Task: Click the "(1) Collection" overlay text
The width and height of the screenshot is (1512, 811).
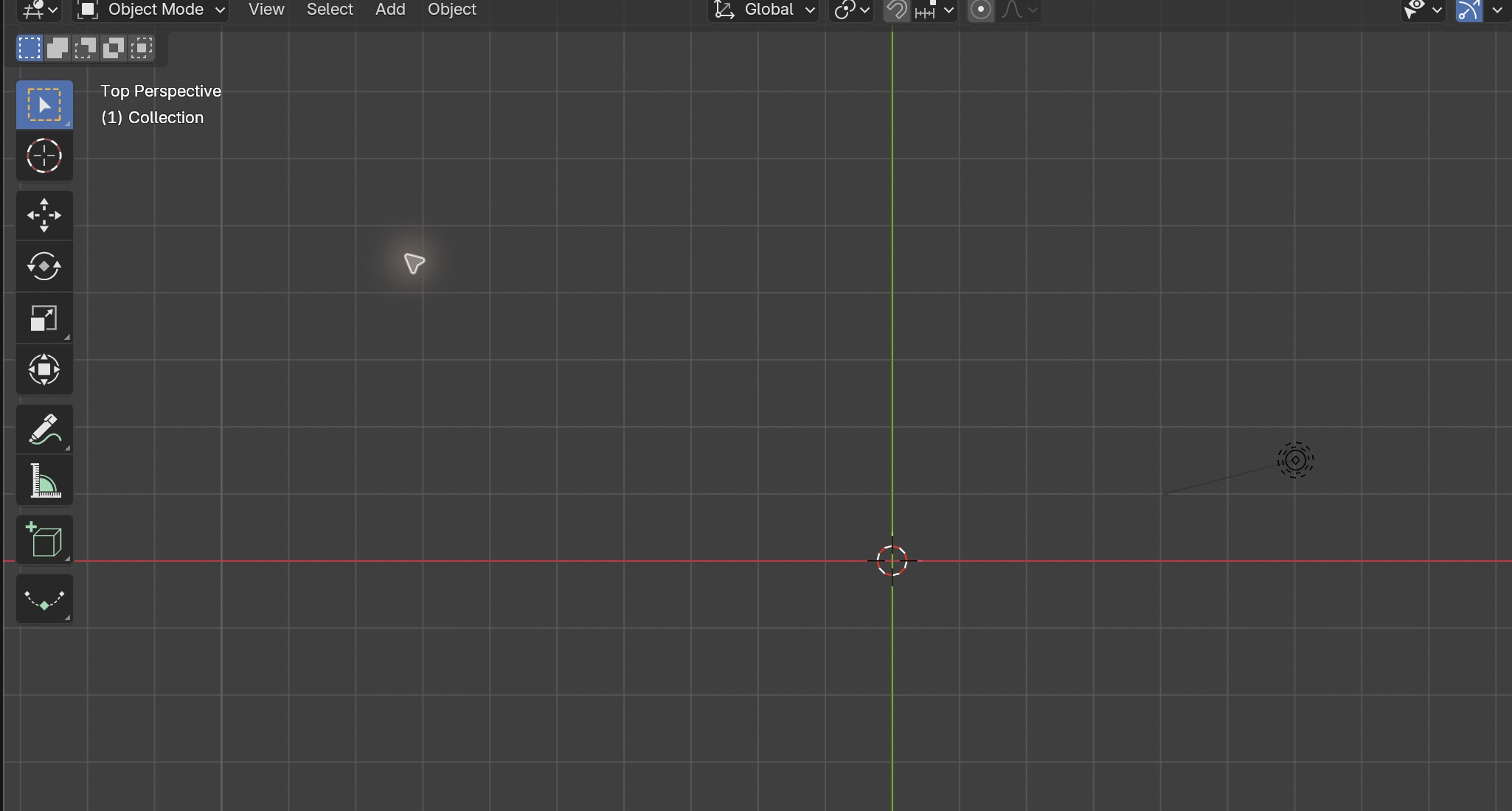Action: tap(152, 117)
